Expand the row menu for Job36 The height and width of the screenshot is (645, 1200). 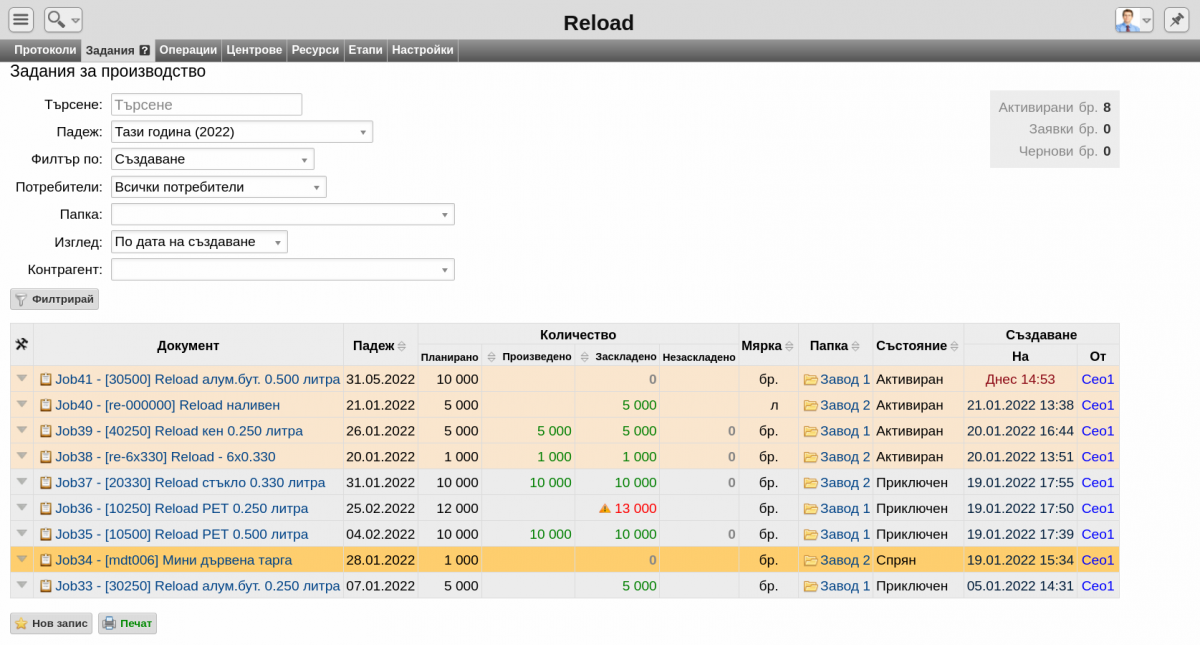[22, 507]
